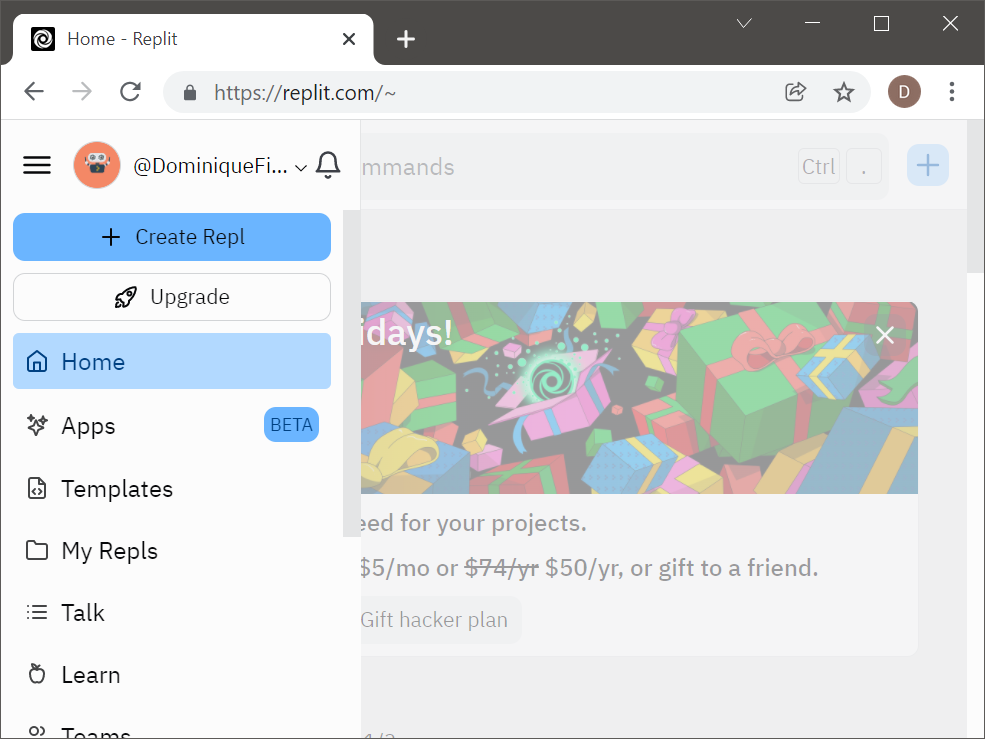Open My Repls in the sidebar

[x=172, y=550]
